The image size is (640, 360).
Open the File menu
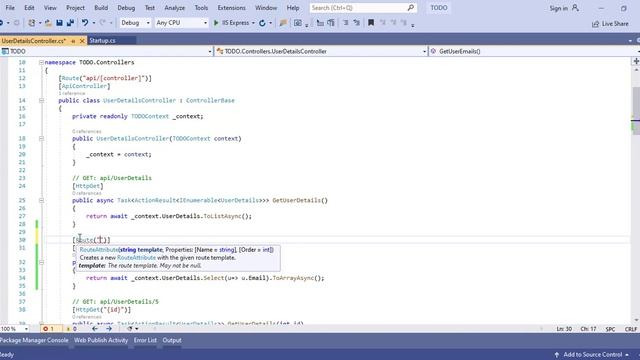10,8
